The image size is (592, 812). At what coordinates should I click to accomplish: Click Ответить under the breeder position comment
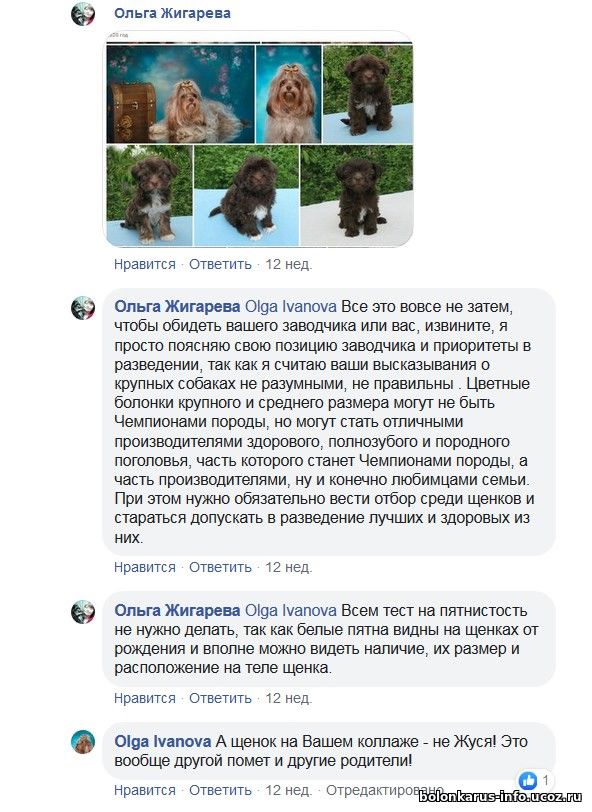click(220, 567)
